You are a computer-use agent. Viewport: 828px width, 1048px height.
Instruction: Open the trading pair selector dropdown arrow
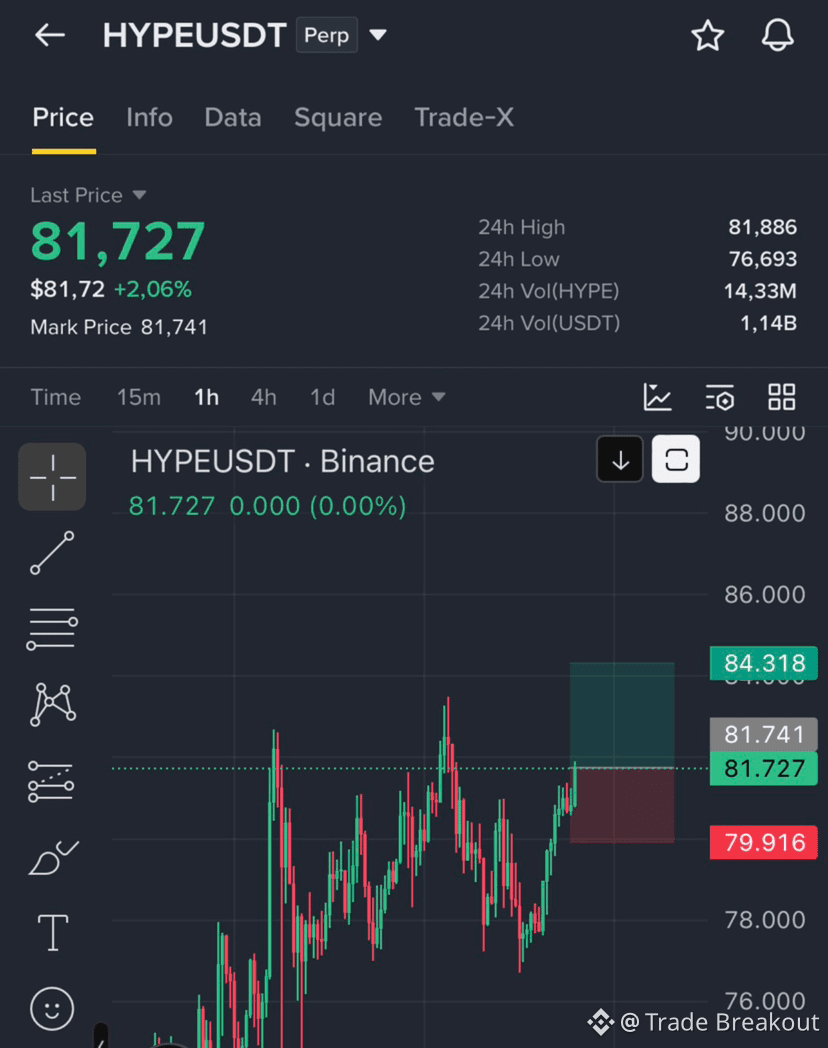(378, 35)
